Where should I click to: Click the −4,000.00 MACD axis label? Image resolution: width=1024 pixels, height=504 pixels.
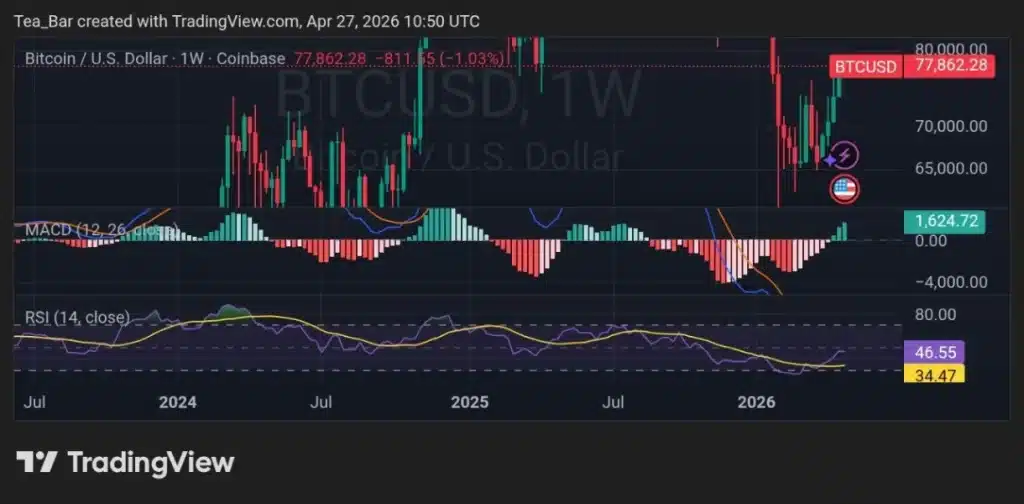[x=951, y=282]
